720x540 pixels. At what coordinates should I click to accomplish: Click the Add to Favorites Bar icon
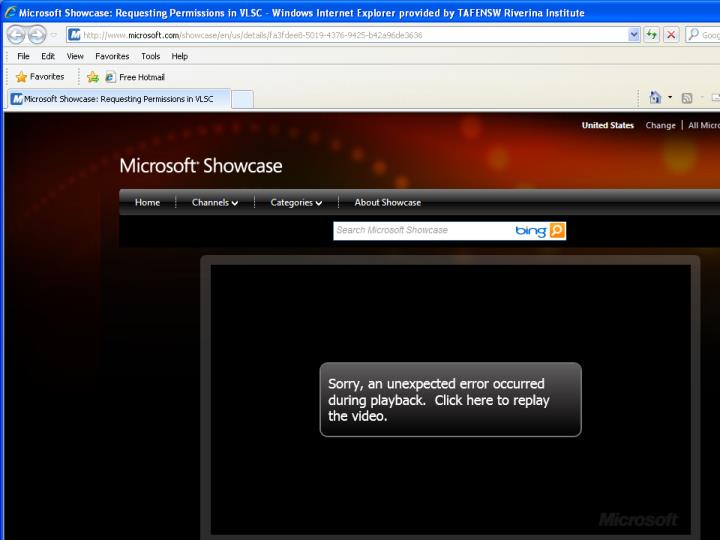click(93, 77)
